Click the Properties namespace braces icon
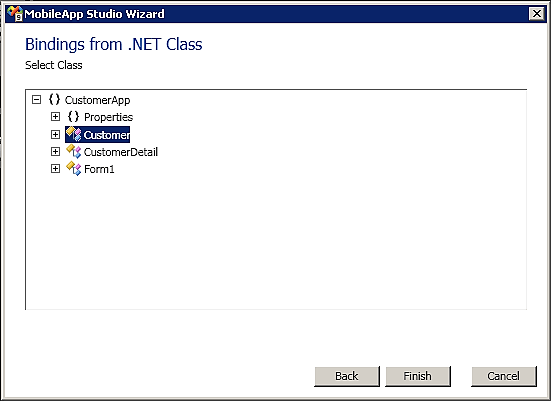 click(x=73, y=116)
